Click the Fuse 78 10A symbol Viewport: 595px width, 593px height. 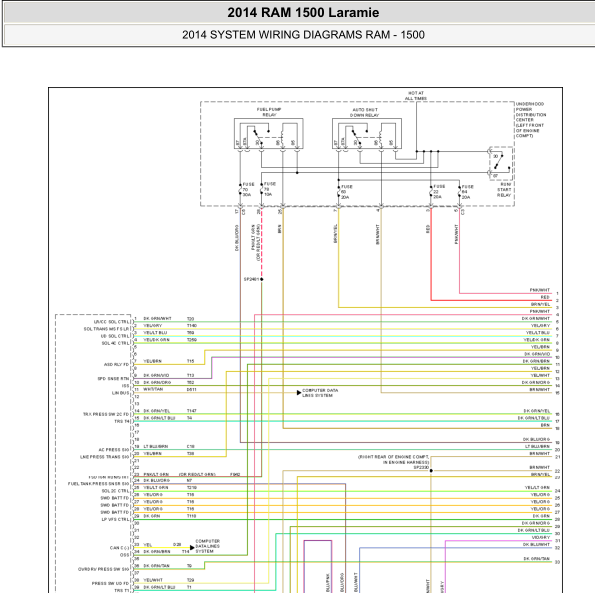click(261, 189)
